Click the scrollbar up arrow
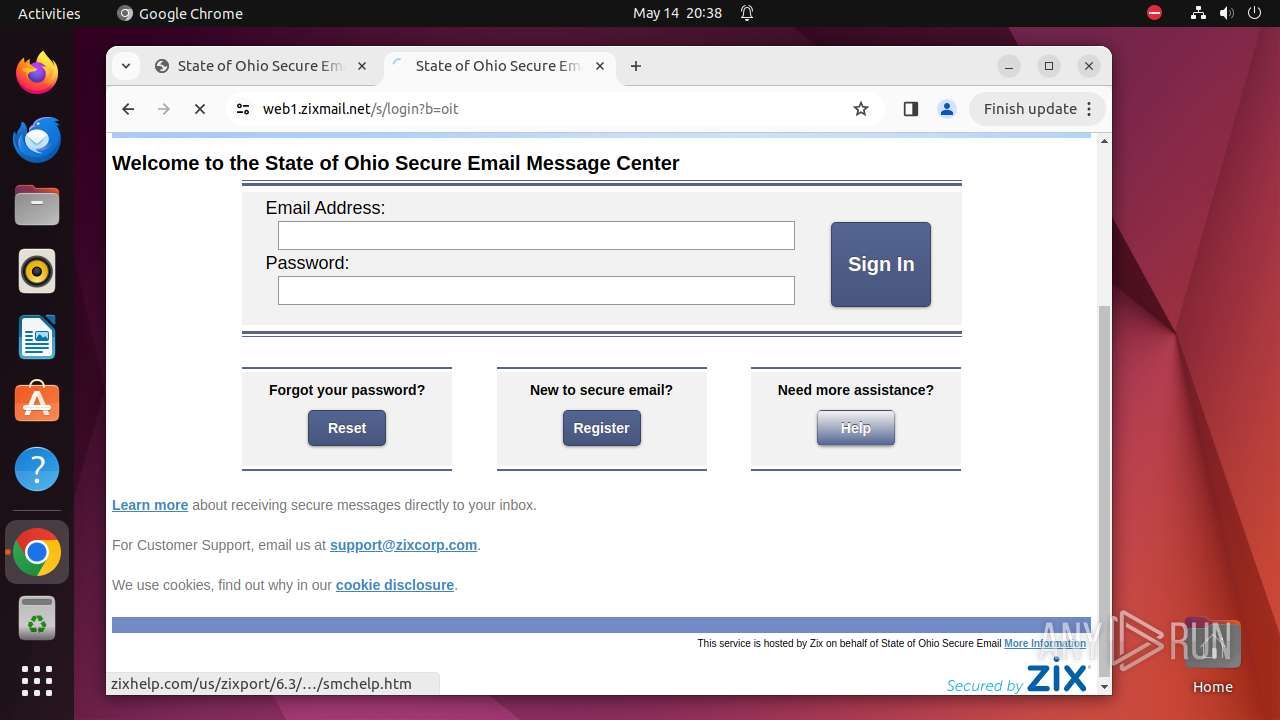This screenshot has height=720, width=1280. 1104,142
